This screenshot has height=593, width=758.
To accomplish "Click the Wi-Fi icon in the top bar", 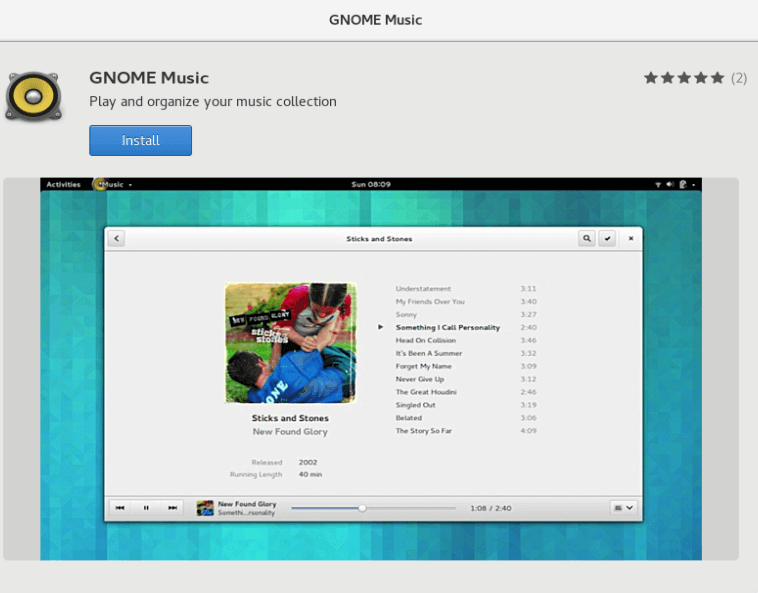I will 658,185.
